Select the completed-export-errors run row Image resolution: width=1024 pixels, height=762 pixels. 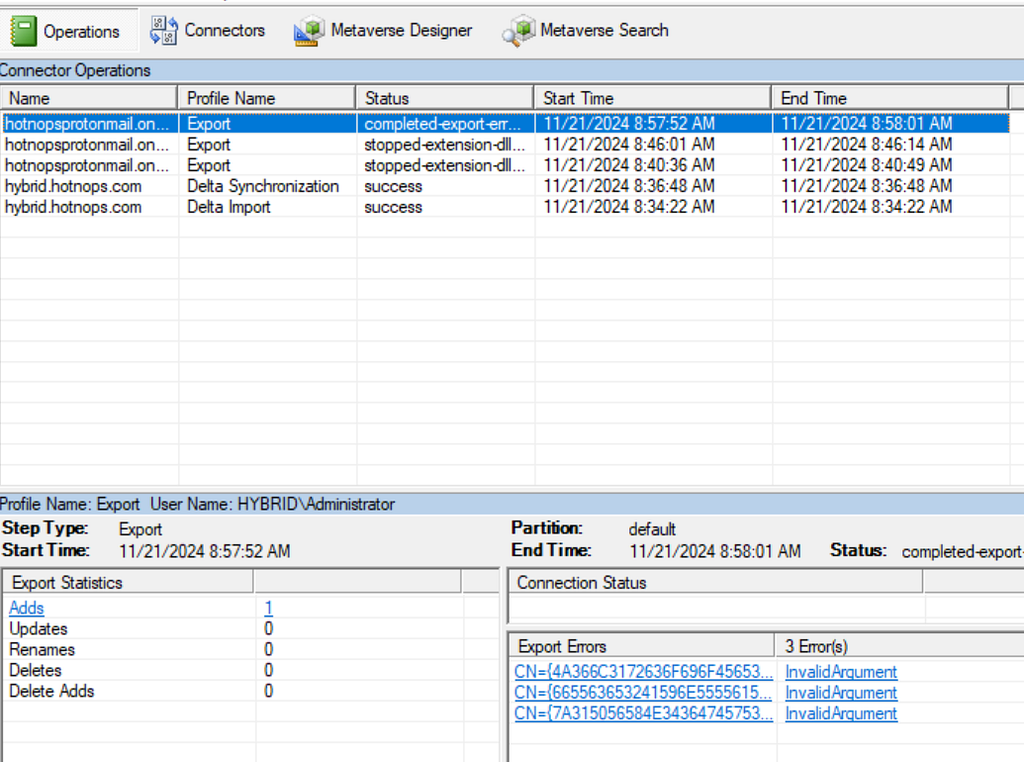(442, 124)
